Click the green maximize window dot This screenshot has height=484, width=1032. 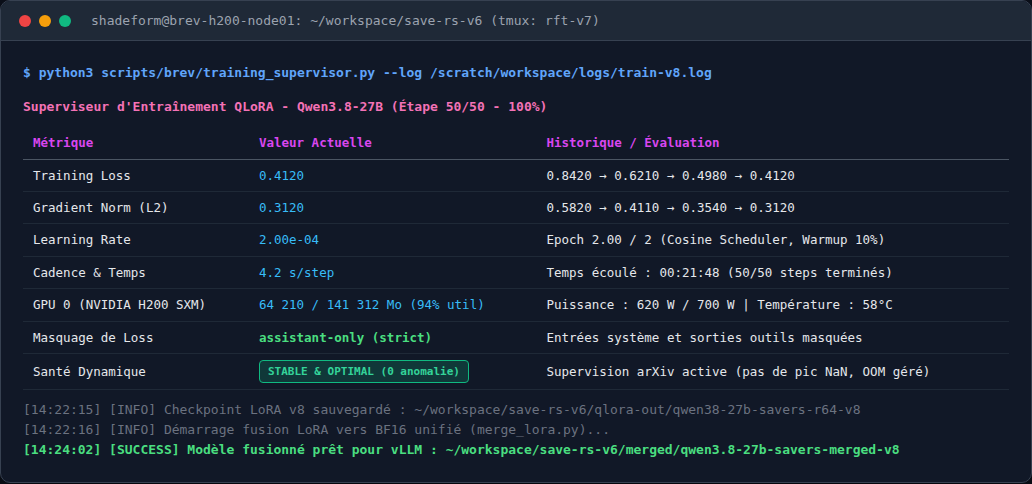click(x=64, y=21)
